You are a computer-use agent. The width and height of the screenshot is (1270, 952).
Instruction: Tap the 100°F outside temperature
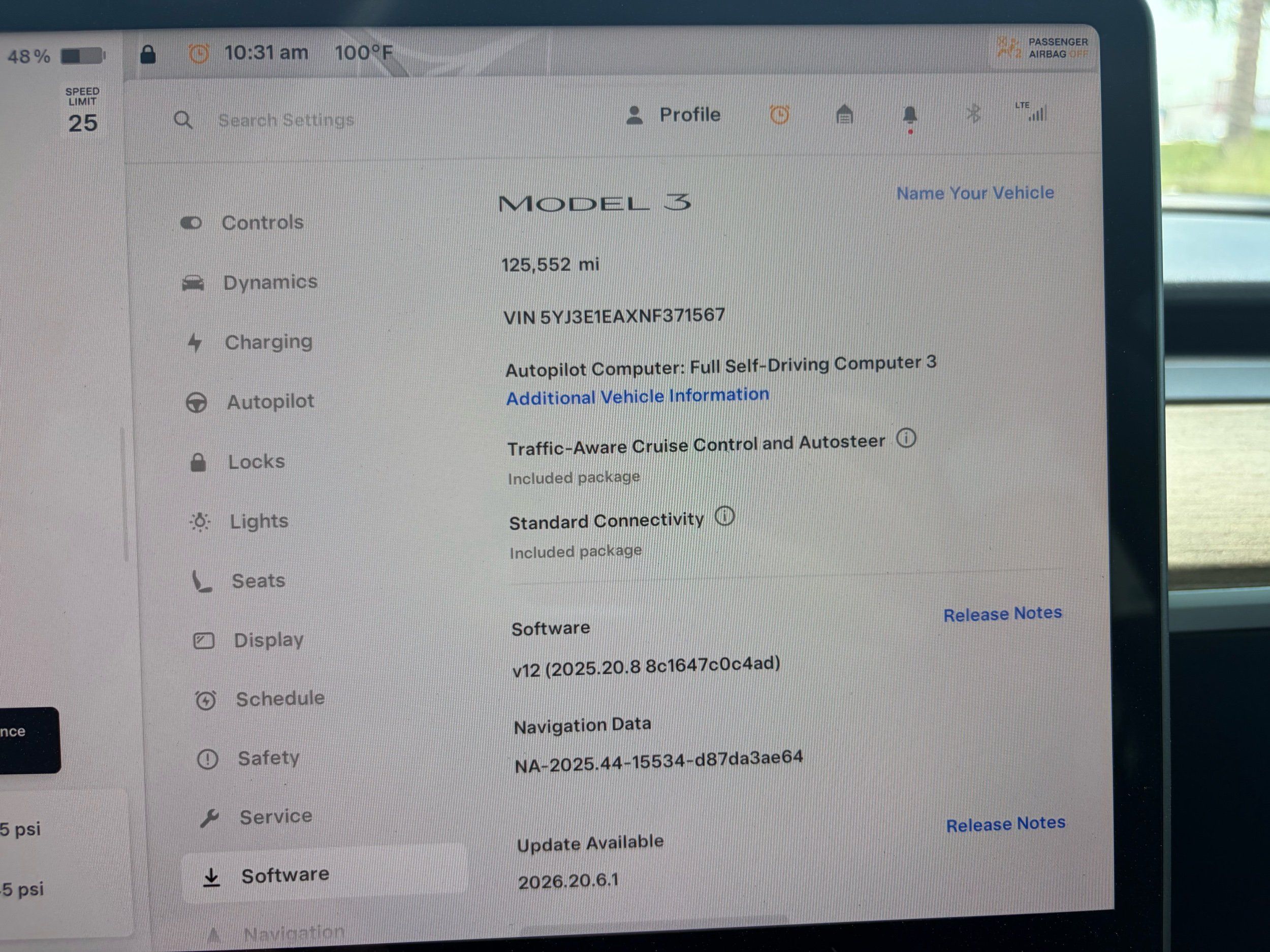(x=363, y=53)
